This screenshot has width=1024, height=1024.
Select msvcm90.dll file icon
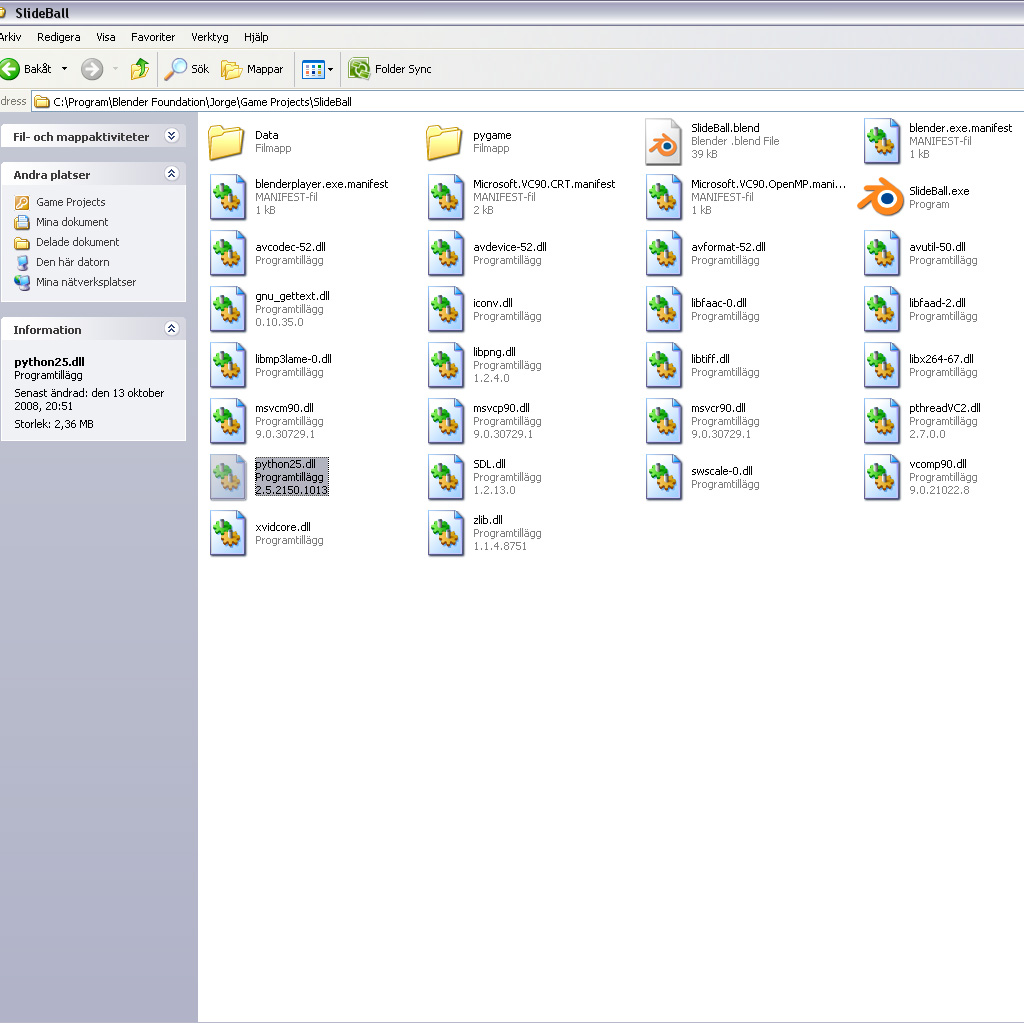tap(228, 421)
